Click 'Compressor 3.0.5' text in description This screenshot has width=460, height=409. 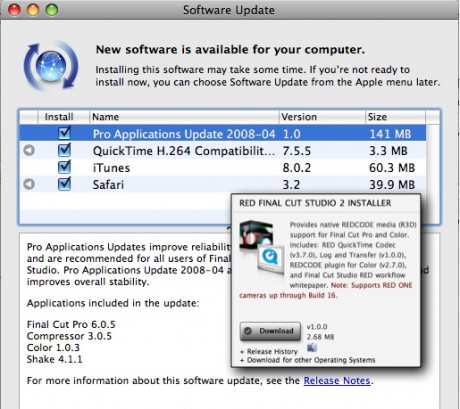(x=69, y=336)
